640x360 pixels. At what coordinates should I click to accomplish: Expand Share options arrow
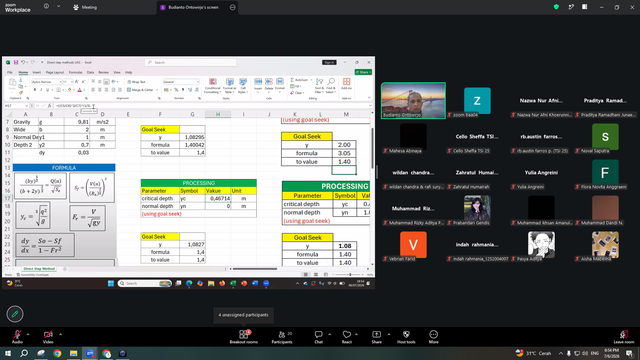(x=389, y=334)
